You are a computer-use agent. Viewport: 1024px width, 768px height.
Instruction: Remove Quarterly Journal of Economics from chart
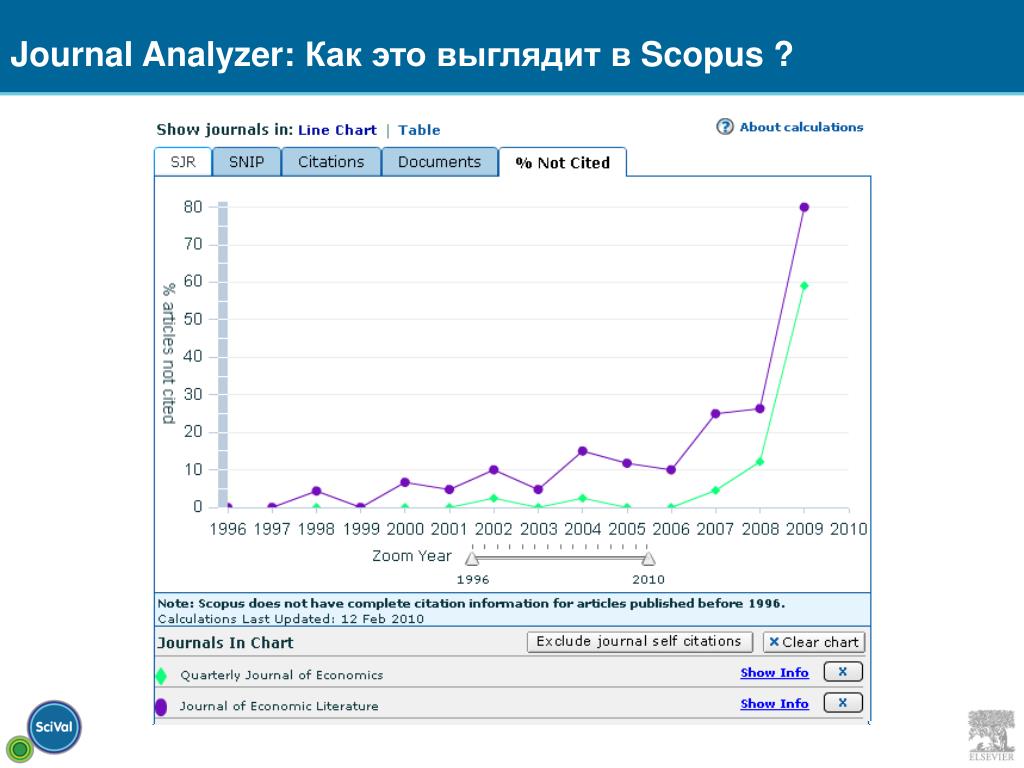click(x=843, y=671)
